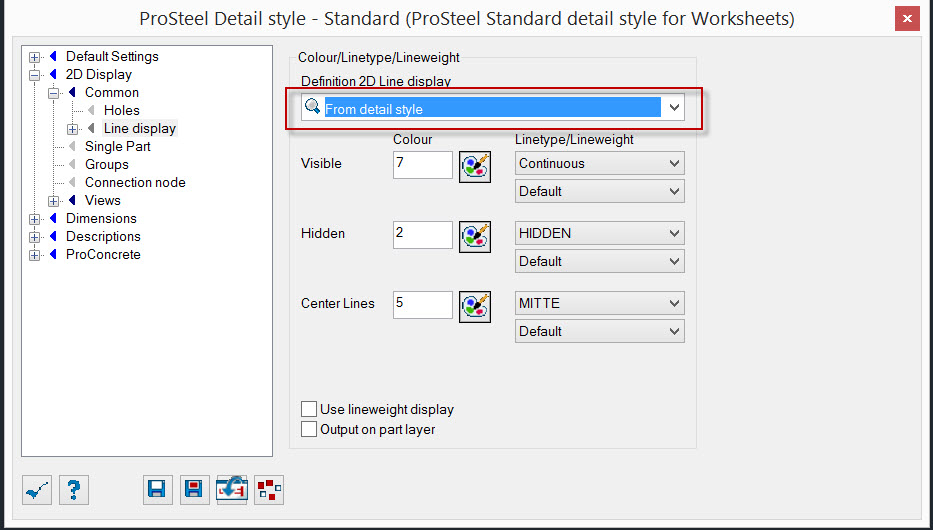The width and height of the screenshot is (933, 530).
Task: Select Groups in the tree
Action: (x=107, y=164)
